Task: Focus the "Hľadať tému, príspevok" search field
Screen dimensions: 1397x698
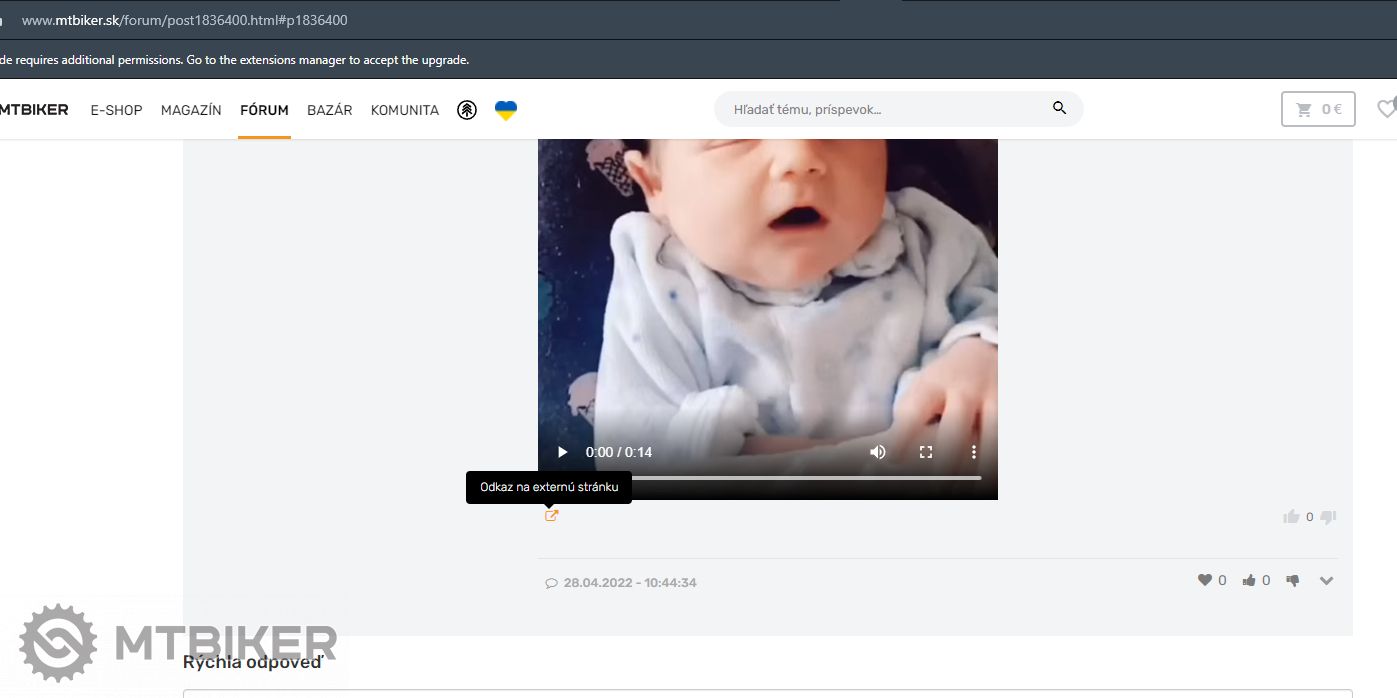Action: [880, 109]
